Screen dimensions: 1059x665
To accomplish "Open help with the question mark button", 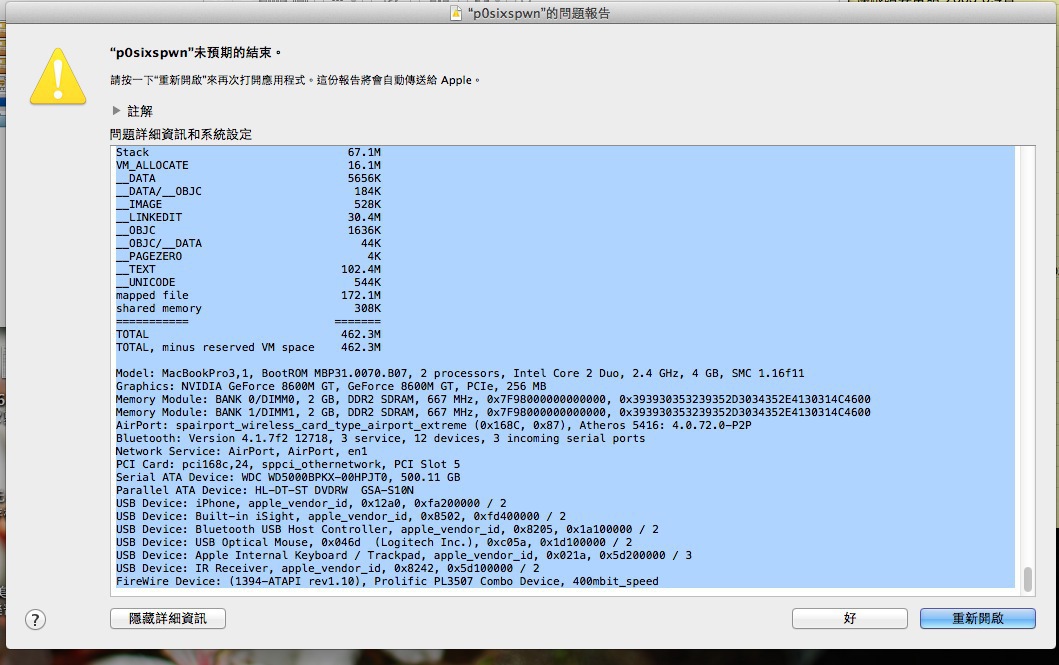I will [x=35, y=619].
